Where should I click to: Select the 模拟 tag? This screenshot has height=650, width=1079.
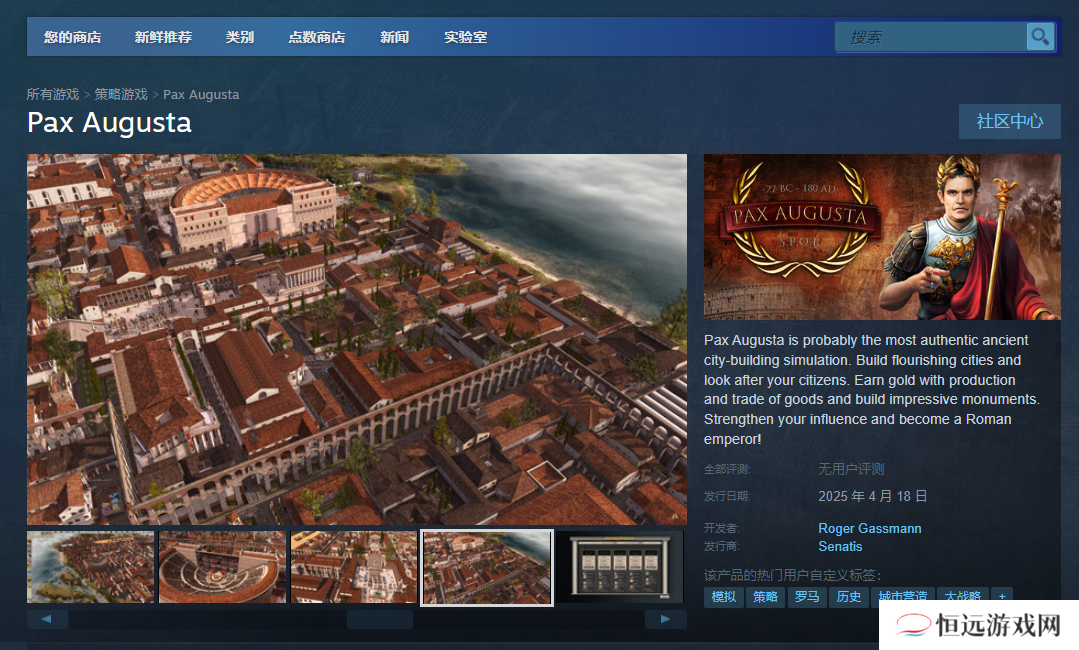(723, 597)
